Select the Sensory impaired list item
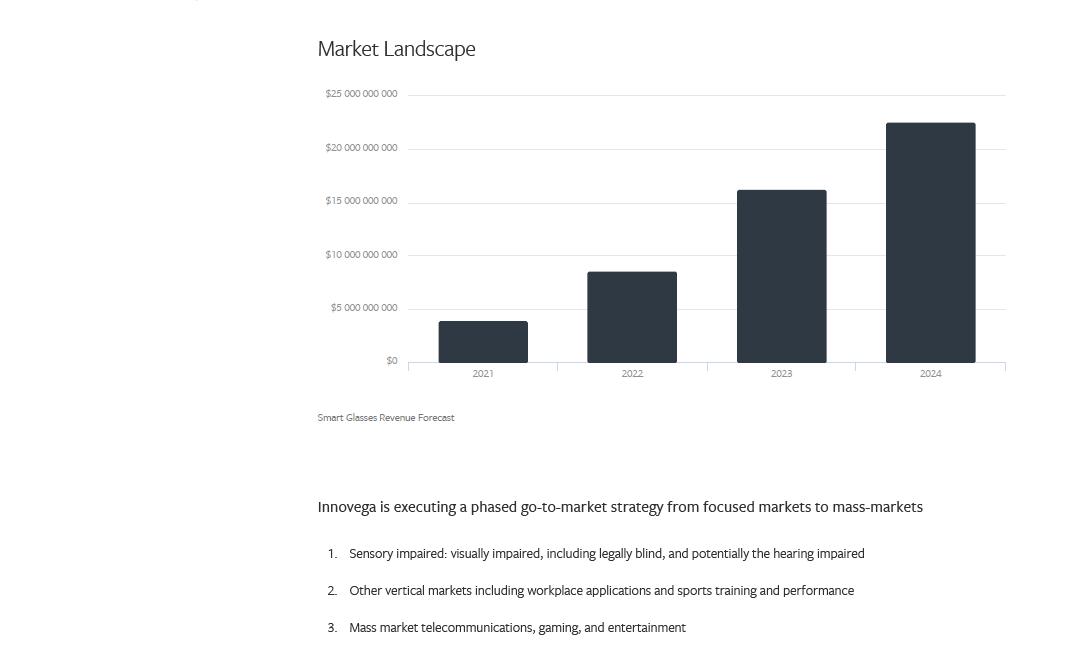The image size is (1090, 645). click(x=606, y=554)
